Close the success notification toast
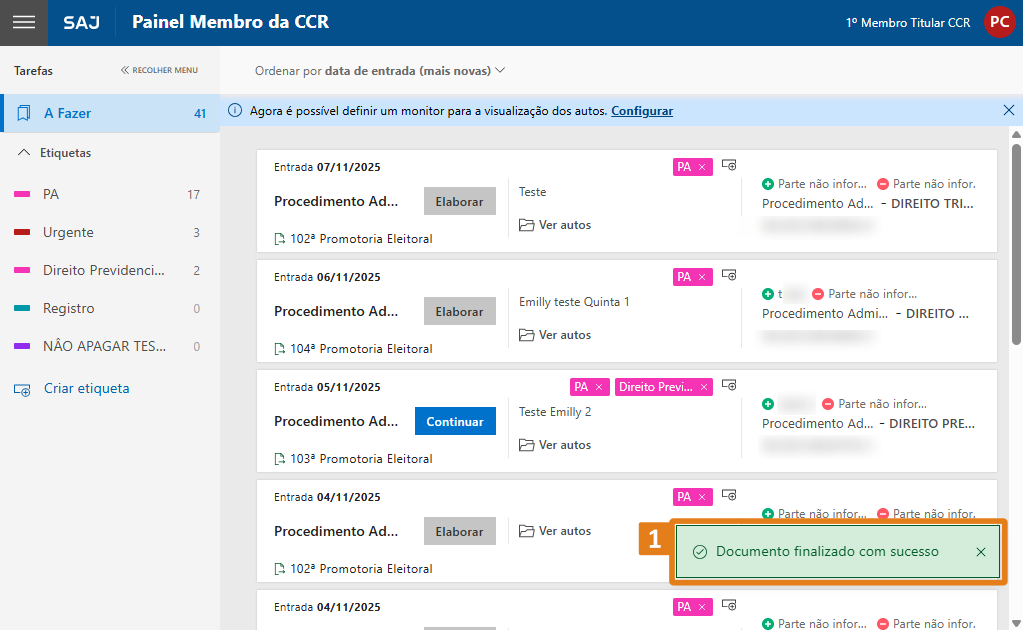Screen dimensions: 1023x630 pos(980,552)
